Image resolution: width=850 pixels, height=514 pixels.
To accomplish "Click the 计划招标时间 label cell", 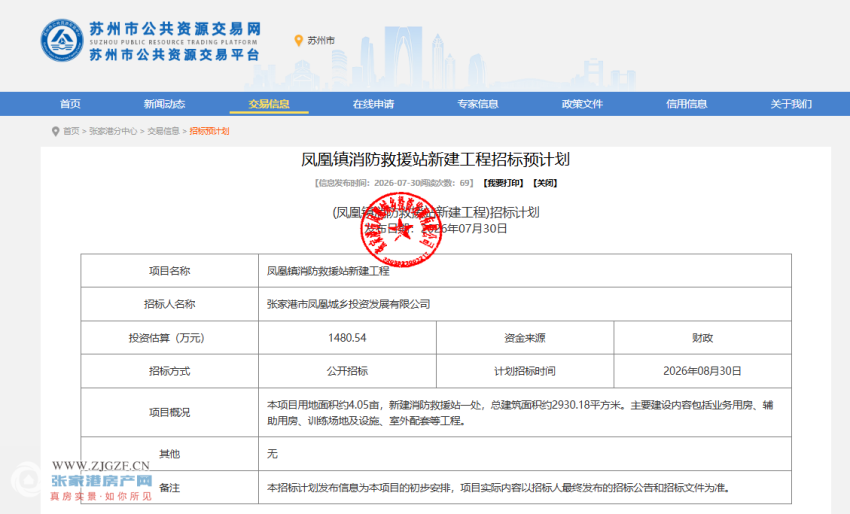I will (x=525, y=371).
